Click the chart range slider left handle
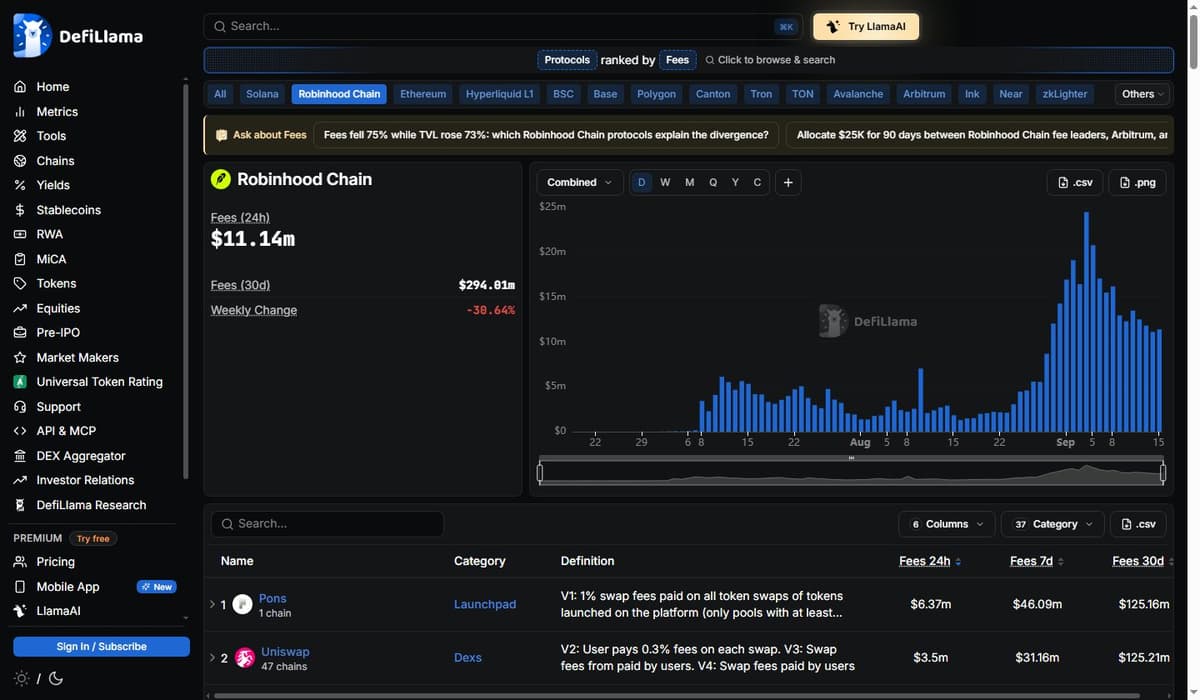The height and width of the screenshot is (700, 1200). click(540, 472)
